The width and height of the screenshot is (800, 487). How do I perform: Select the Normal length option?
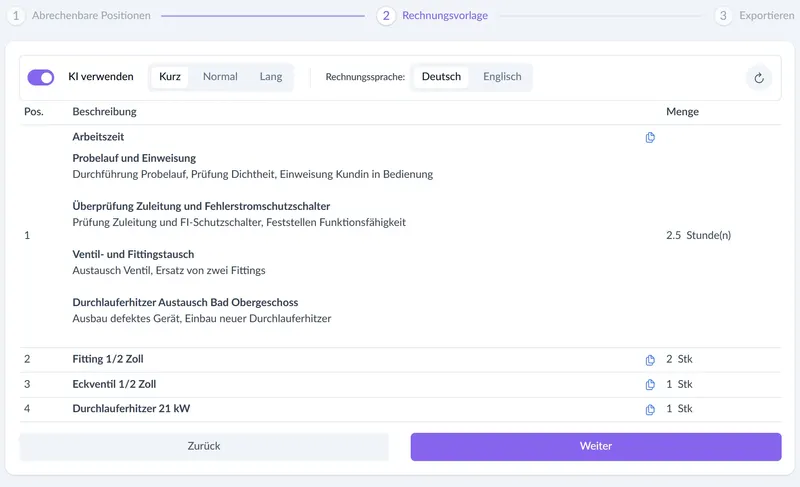(220, 76)
